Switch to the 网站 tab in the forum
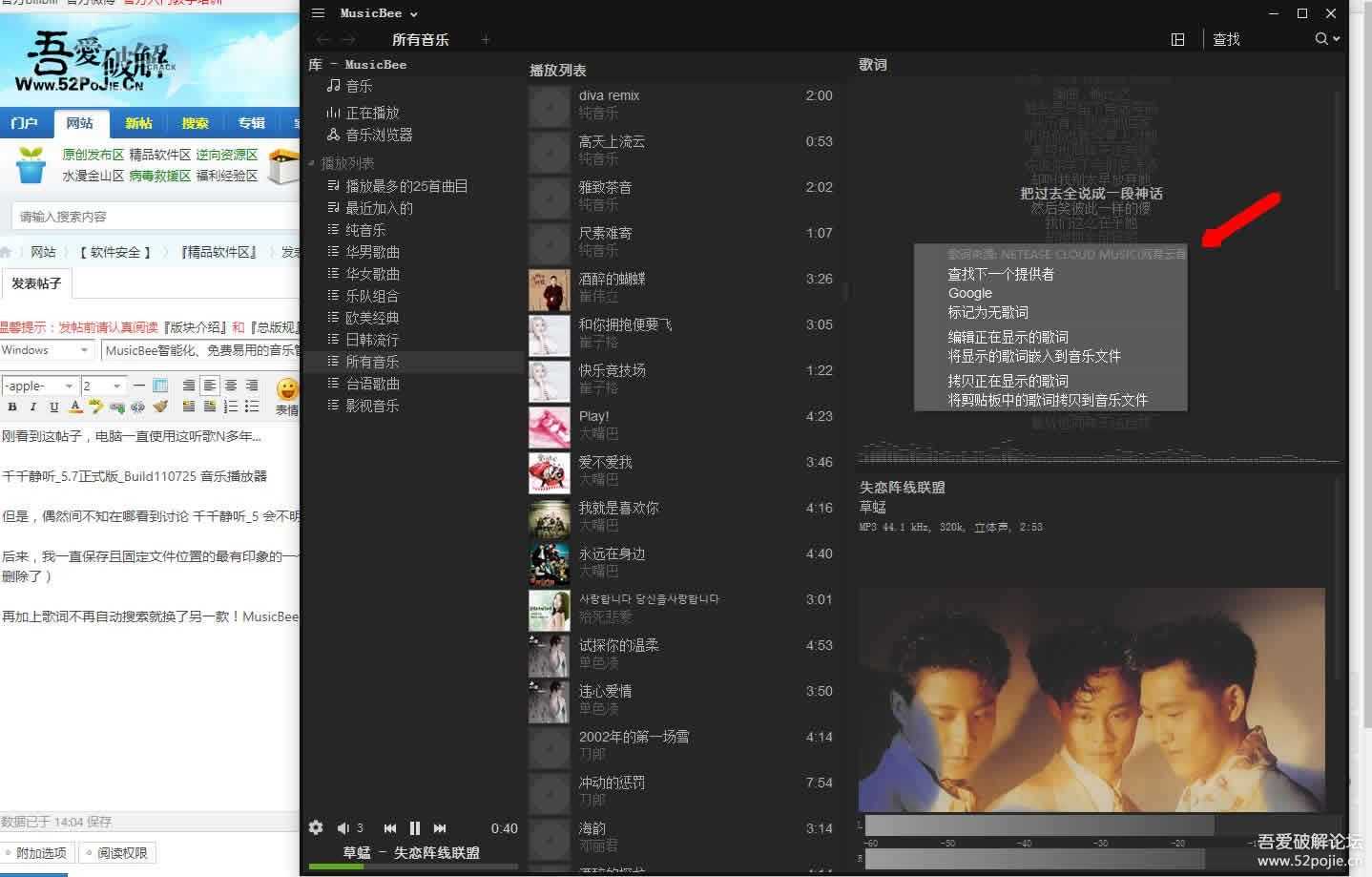 coord(81,122)
